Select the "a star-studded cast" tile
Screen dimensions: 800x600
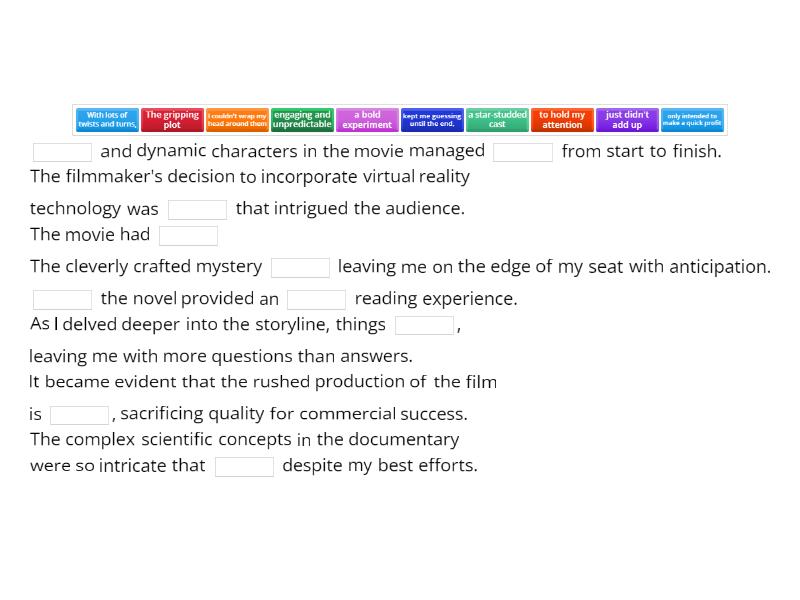[497, 119]
